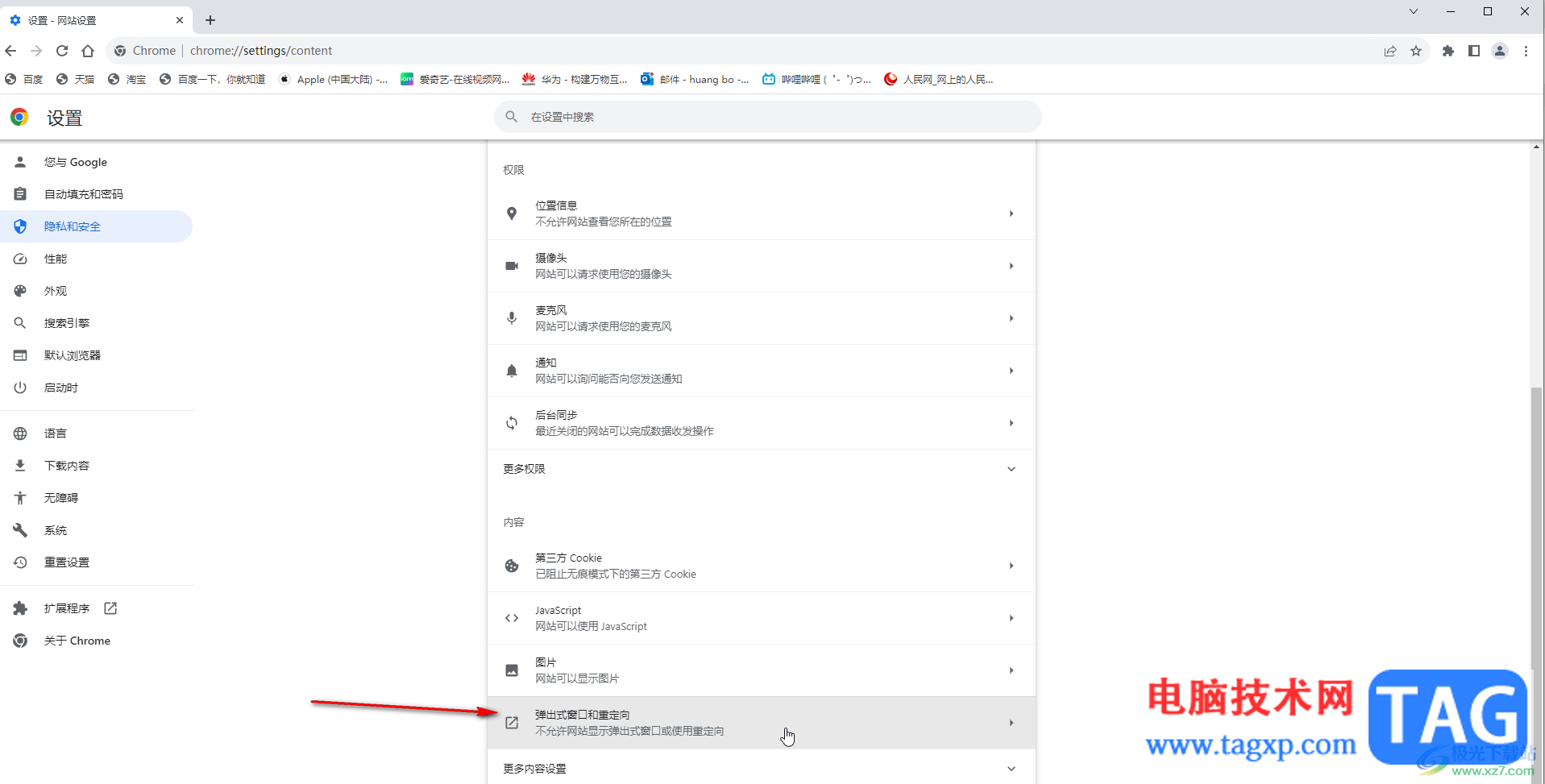1545x784 pixels.
Task: Focus the 在设置中搜索 search field
Action: click(767, 117)
